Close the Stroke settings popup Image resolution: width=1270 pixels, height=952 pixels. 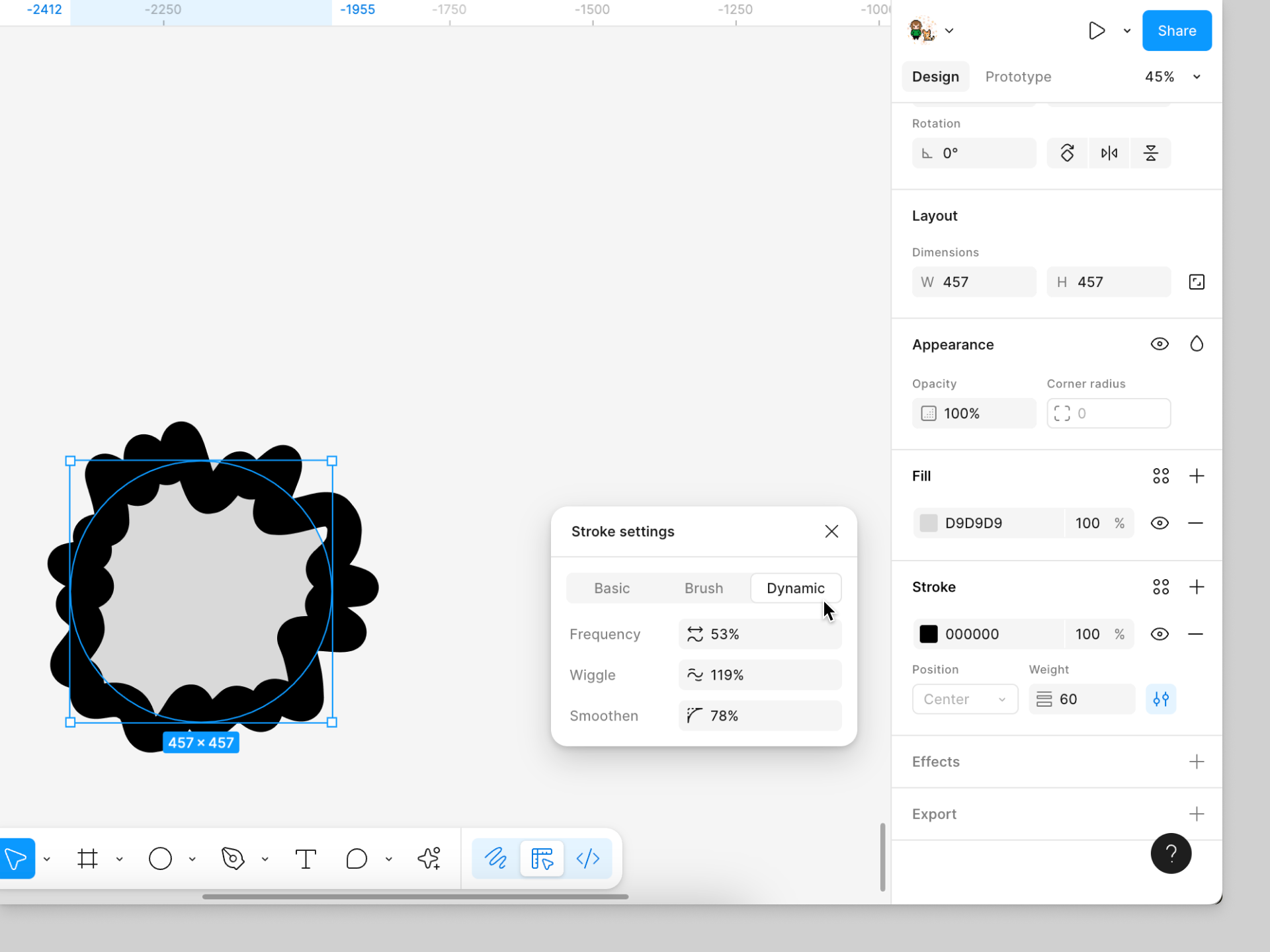pos(831,532)
